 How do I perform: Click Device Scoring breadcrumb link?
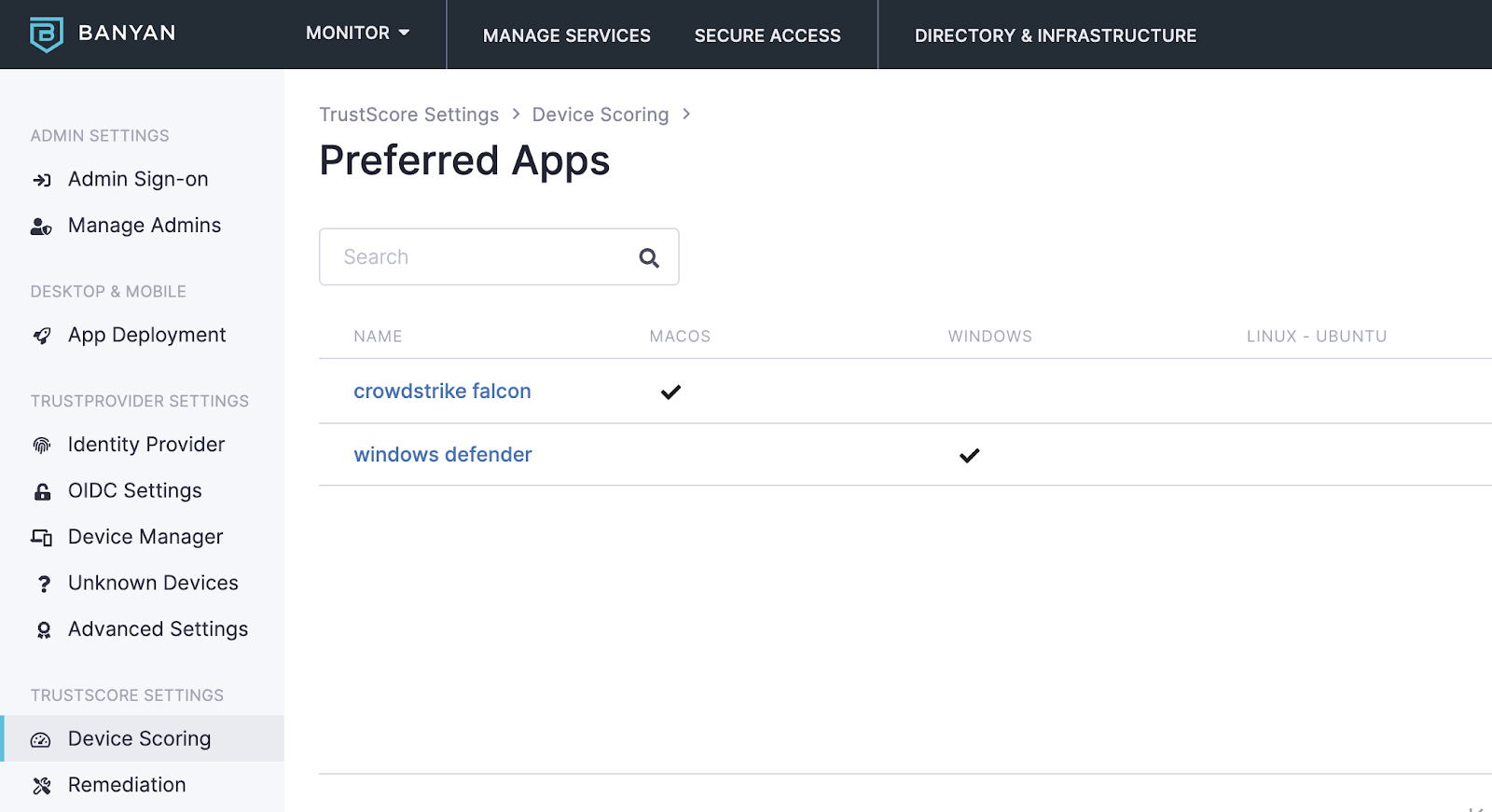point(601,115)
